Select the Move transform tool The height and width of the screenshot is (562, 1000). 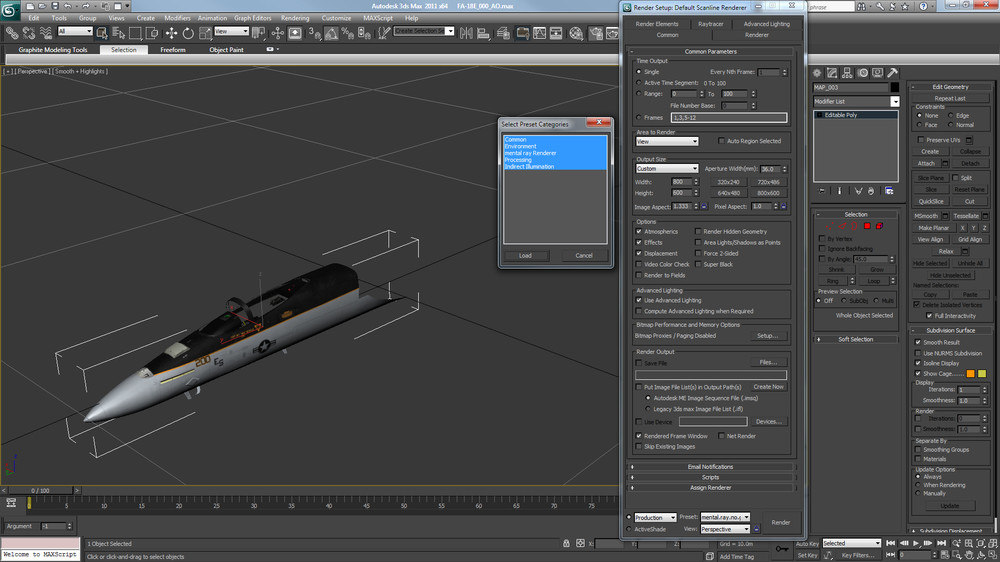coord(171,32)
